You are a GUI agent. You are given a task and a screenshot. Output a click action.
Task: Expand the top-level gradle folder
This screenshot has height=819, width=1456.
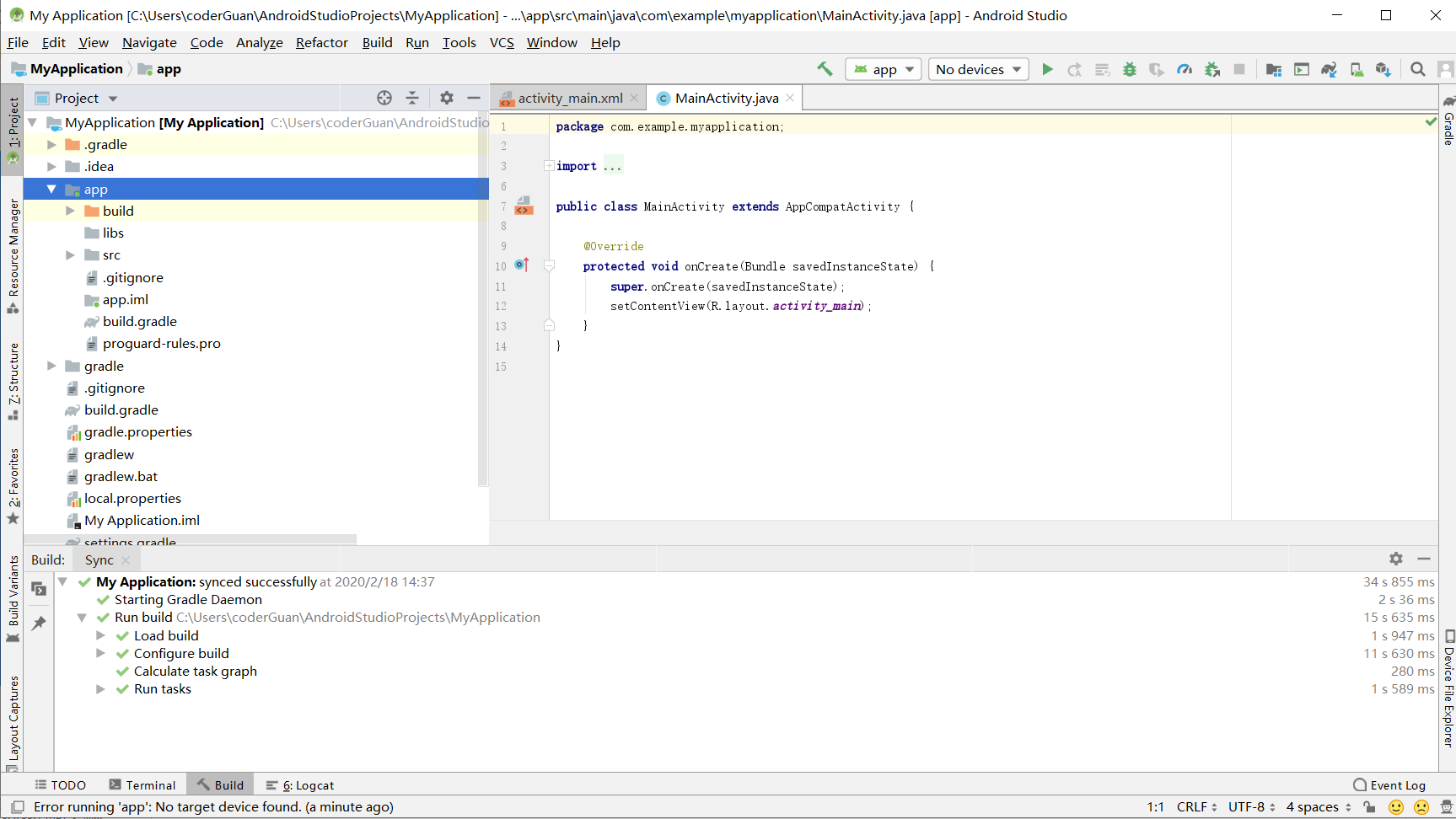point(51,366)
